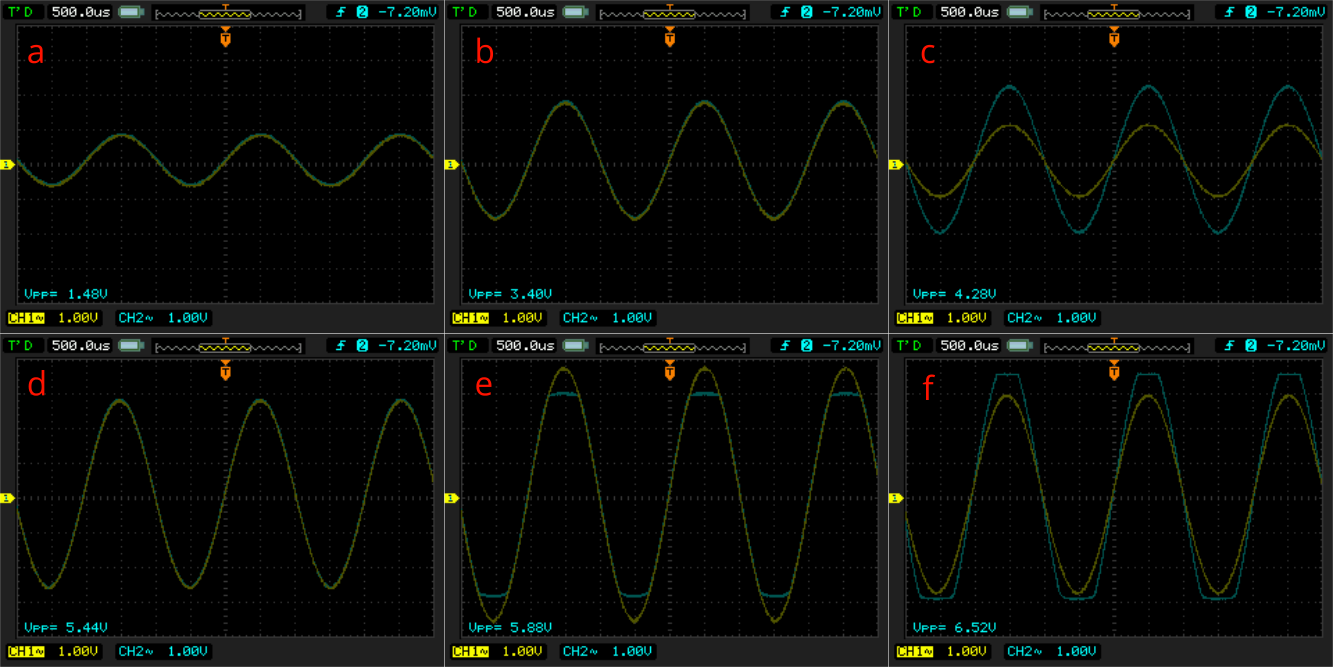
Task: Click the battery icon in the Vpp 4.28V panel
Action: pos(1019,12)
